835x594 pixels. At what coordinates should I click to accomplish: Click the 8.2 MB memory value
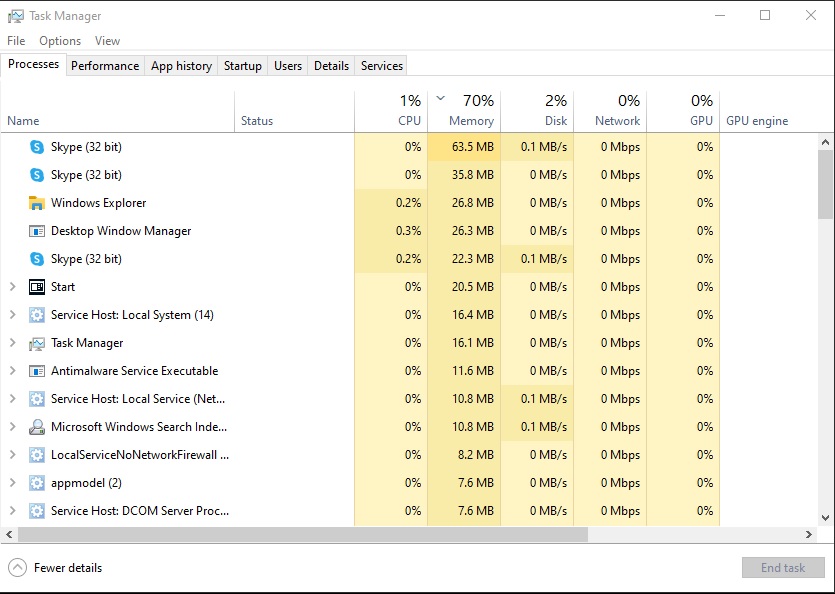pyautogui.click(x=476, y=455)
